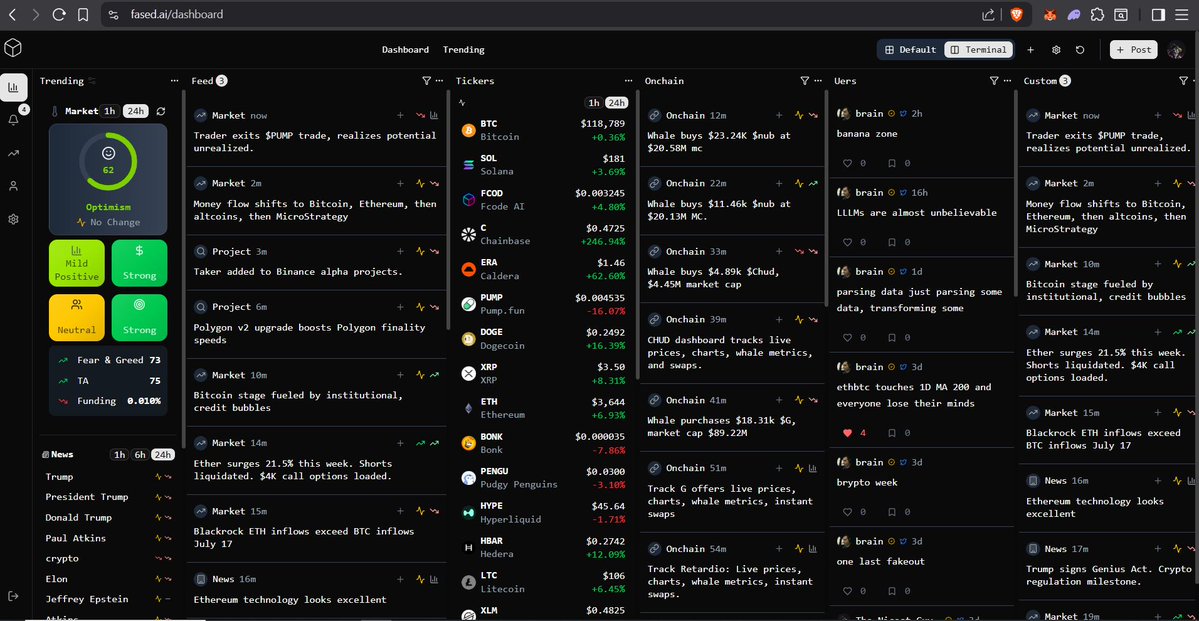Set Tickers timeframe to 24h
This screenshot has height=621, width=1199.
616,102
